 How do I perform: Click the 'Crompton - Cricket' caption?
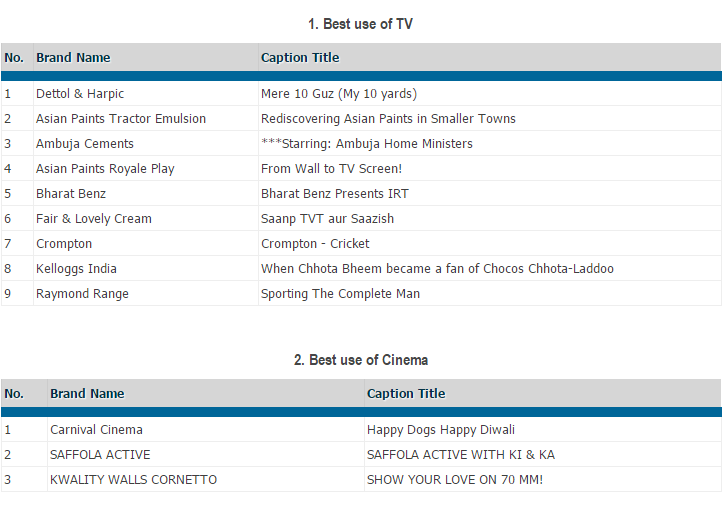point(315,244)
